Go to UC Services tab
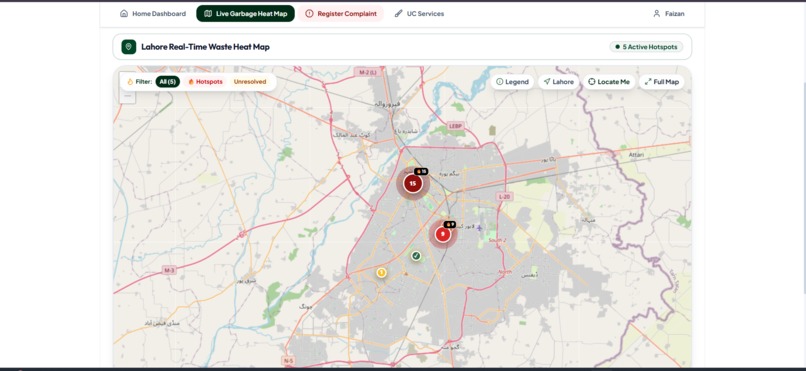806x371 pixels. (x=419, y=14)
